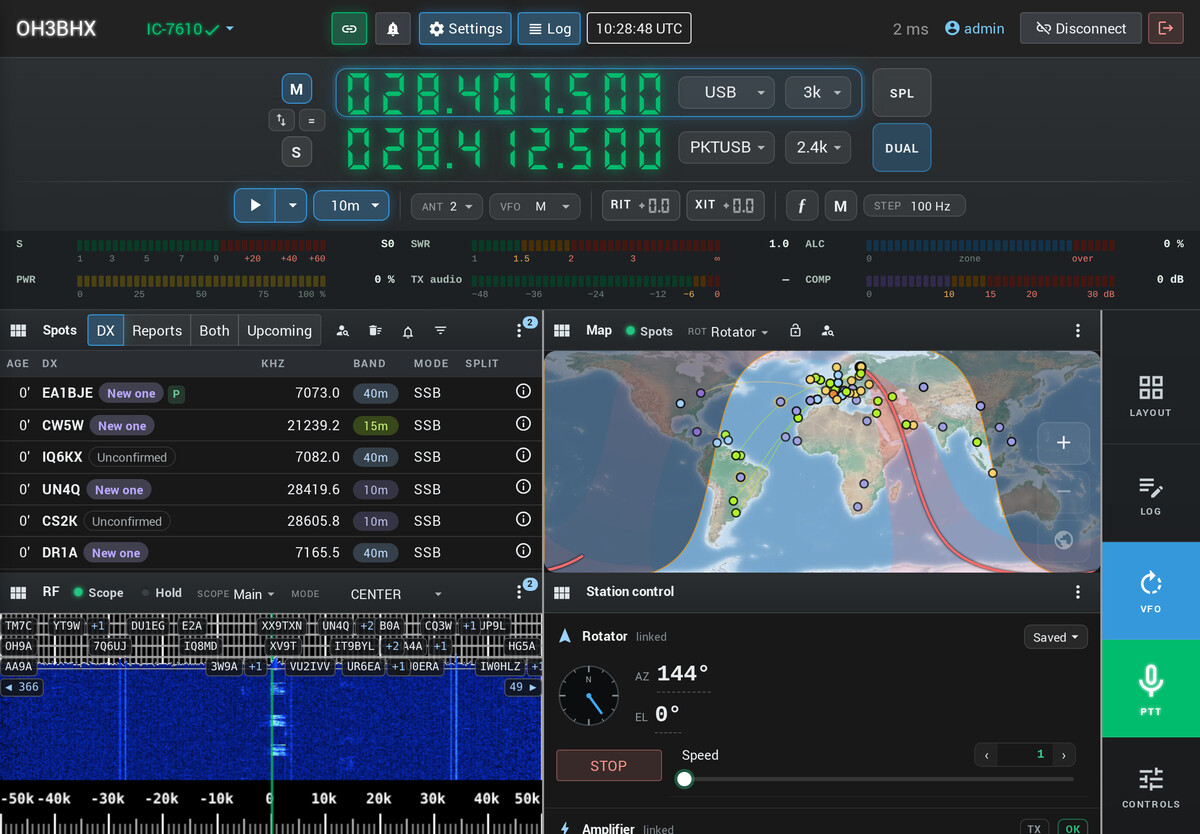Click the green PTT button
This screenshot has width=1200, height=834.
[x=1151, y=690]
